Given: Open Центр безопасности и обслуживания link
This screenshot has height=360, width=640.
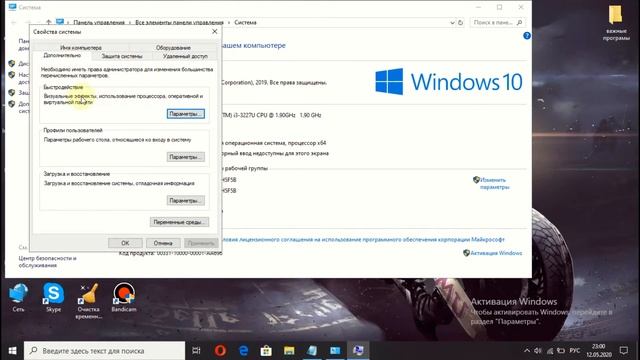Looking at the screenshot, I should [x=47, y=262].
